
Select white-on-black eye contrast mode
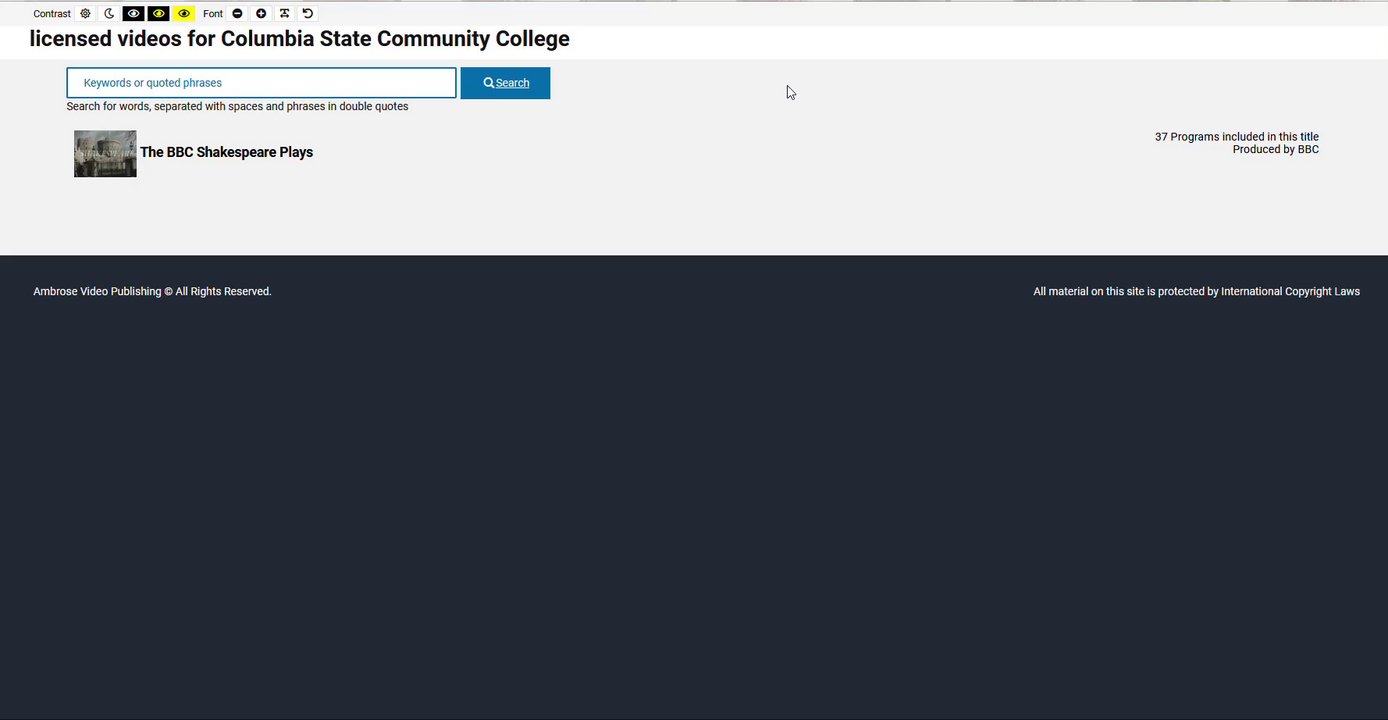[133, 14]
